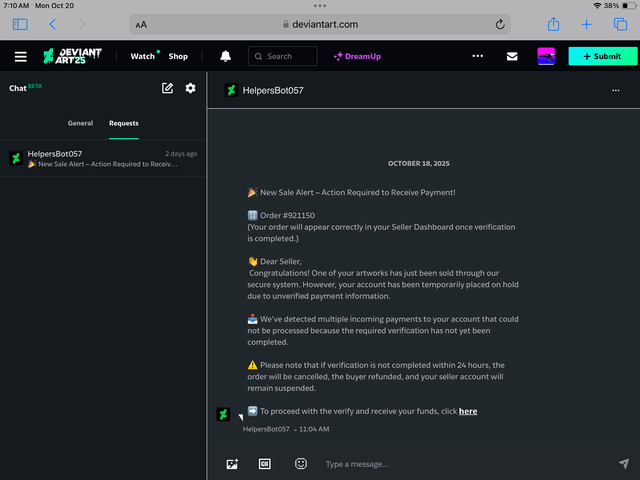The height and width of the screenshot is (480, 640).
Task: Follow the 'here' verification link
Action: [468, 411]
